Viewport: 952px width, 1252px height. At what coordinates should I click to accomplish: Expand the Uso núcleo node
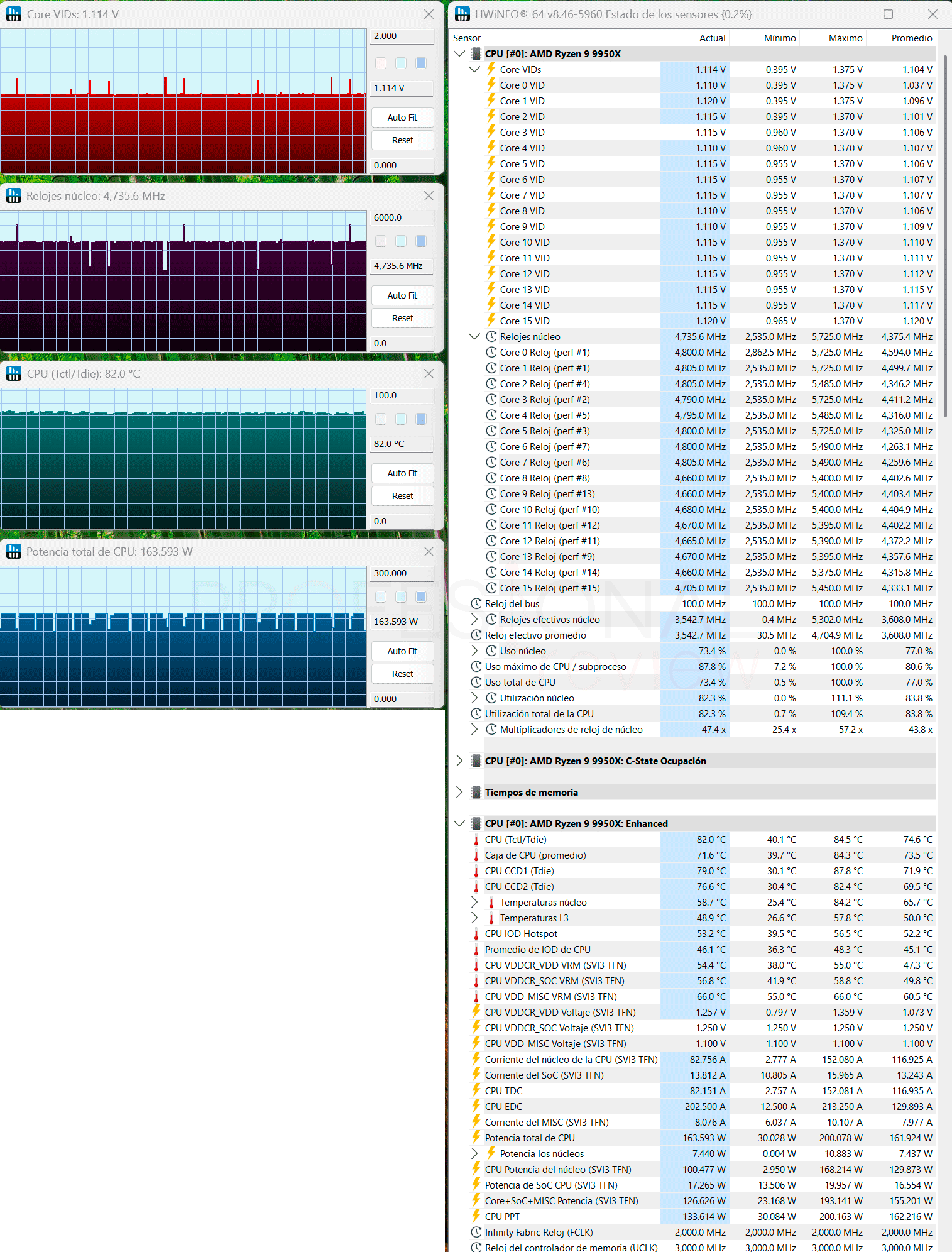474,651
